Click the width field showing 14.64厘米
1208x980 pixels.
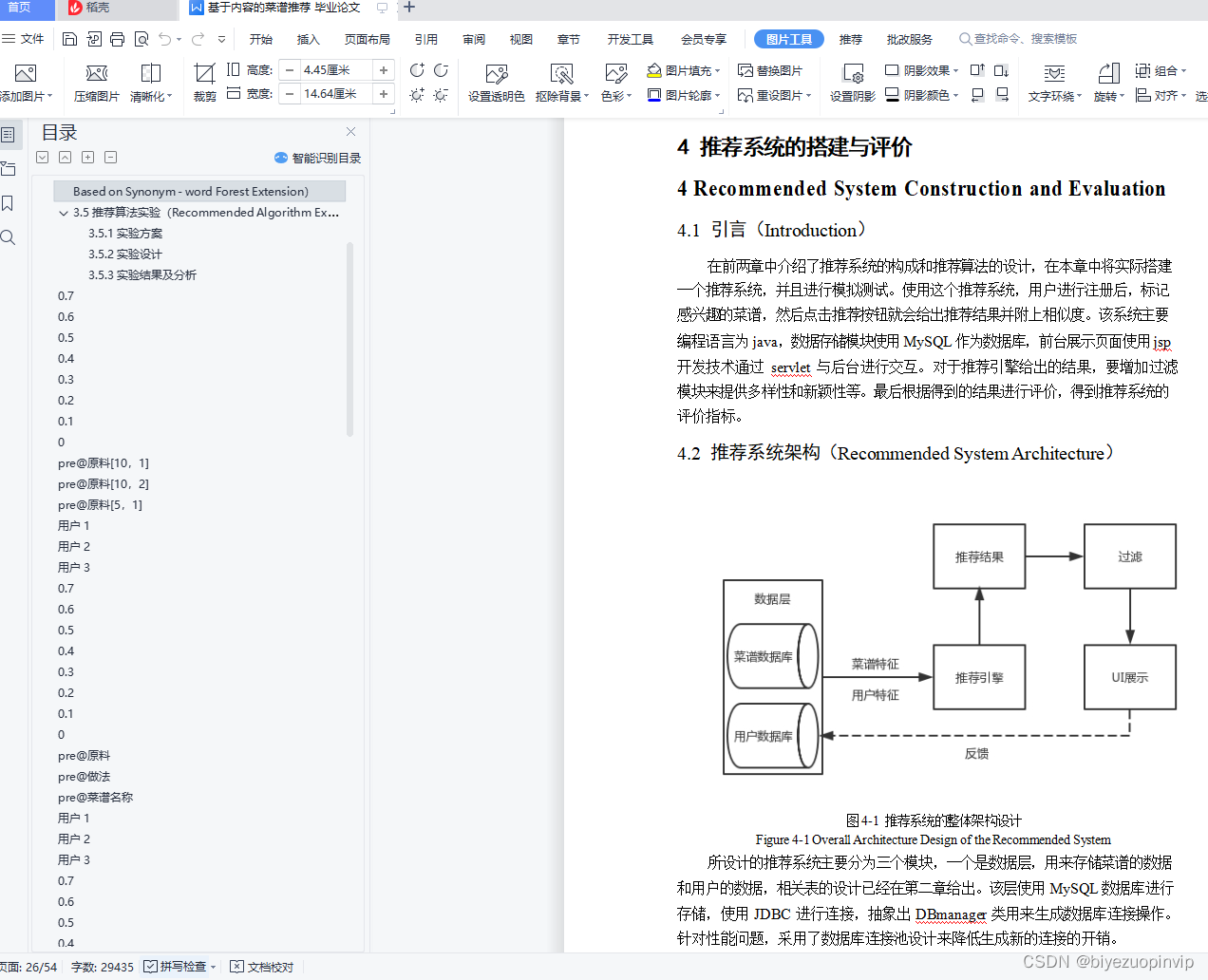point(336,94)
